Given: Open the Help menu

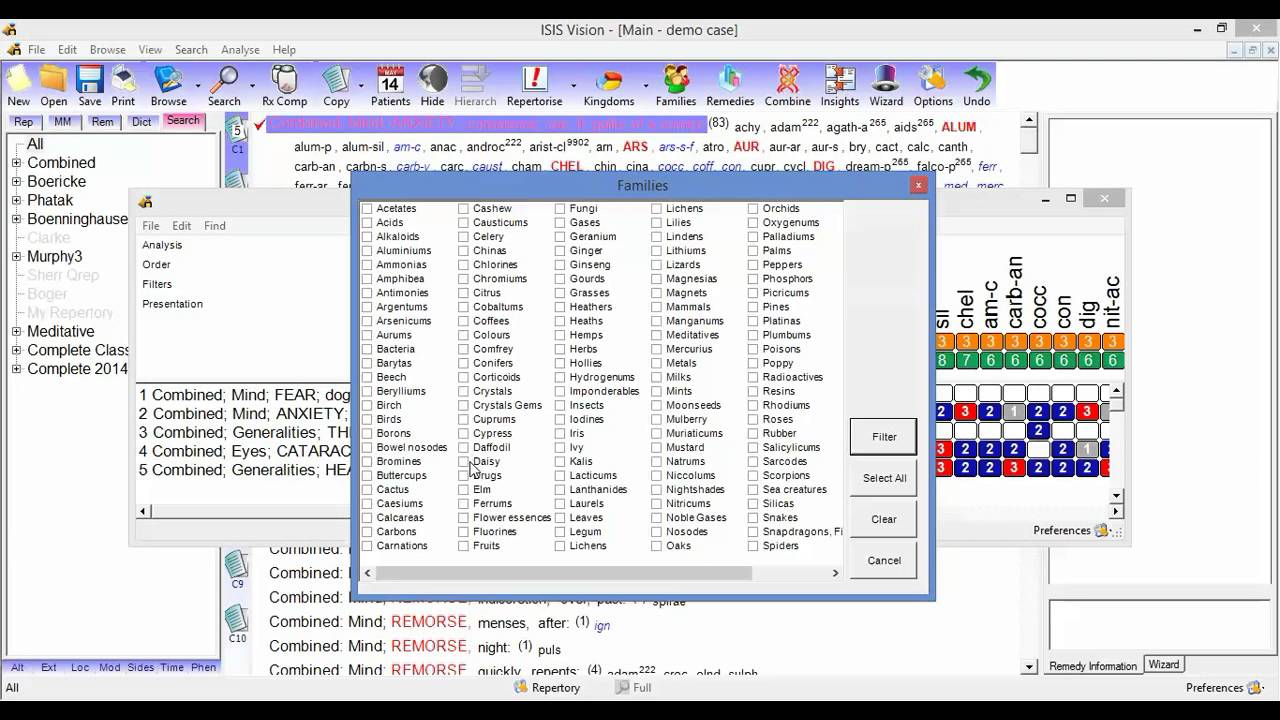Looking at the screenshot, I should pyautogui.click(x=284, y=50).
